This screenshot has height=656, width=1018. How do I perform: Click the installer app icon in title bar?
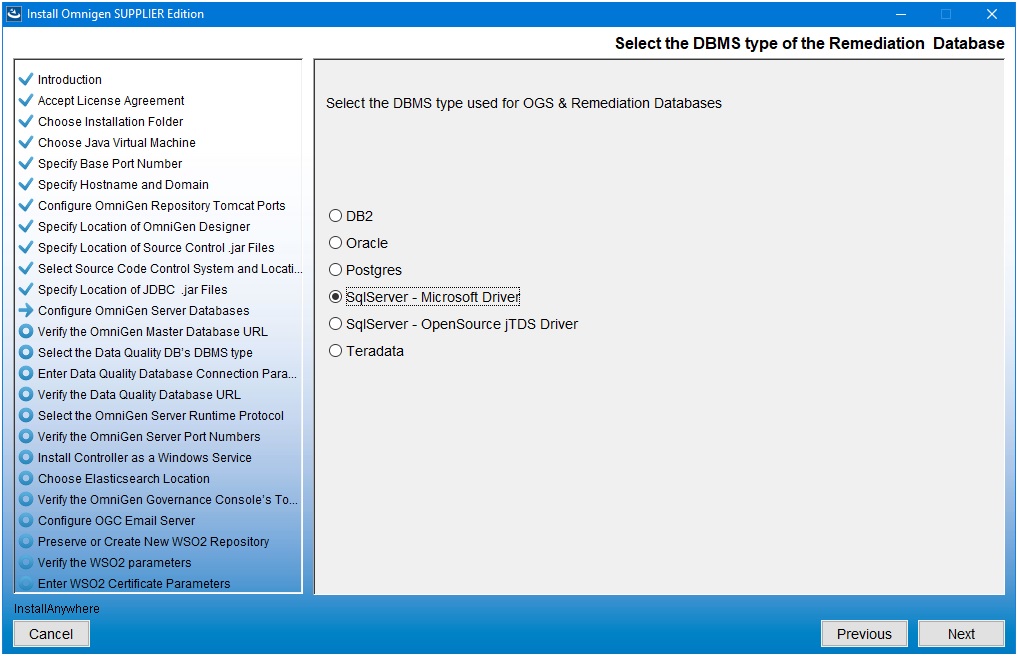click(x=14, y=14)
